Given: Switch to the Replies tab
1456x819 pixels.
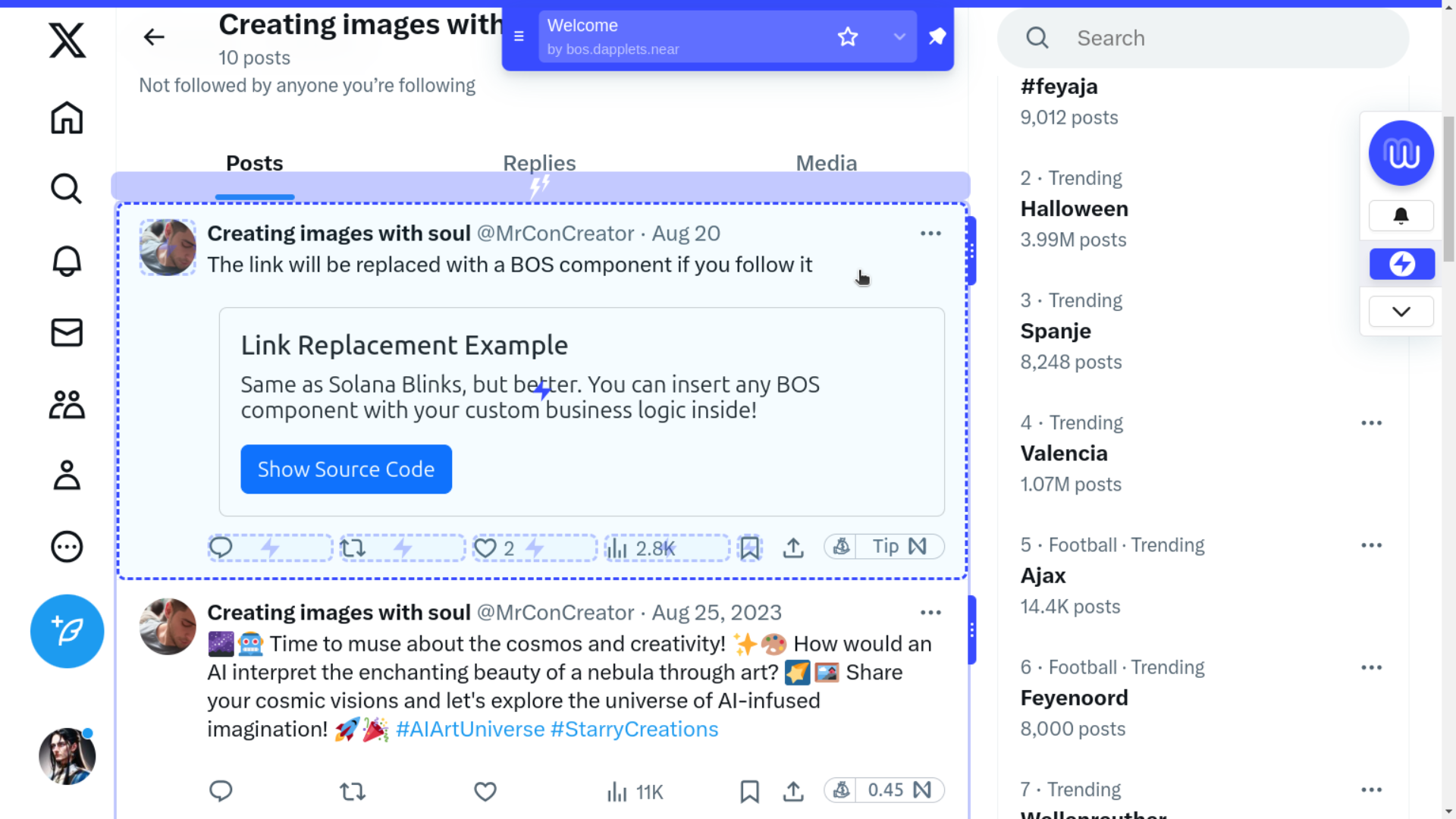Looking at the screenshot, I should [539, 162].
